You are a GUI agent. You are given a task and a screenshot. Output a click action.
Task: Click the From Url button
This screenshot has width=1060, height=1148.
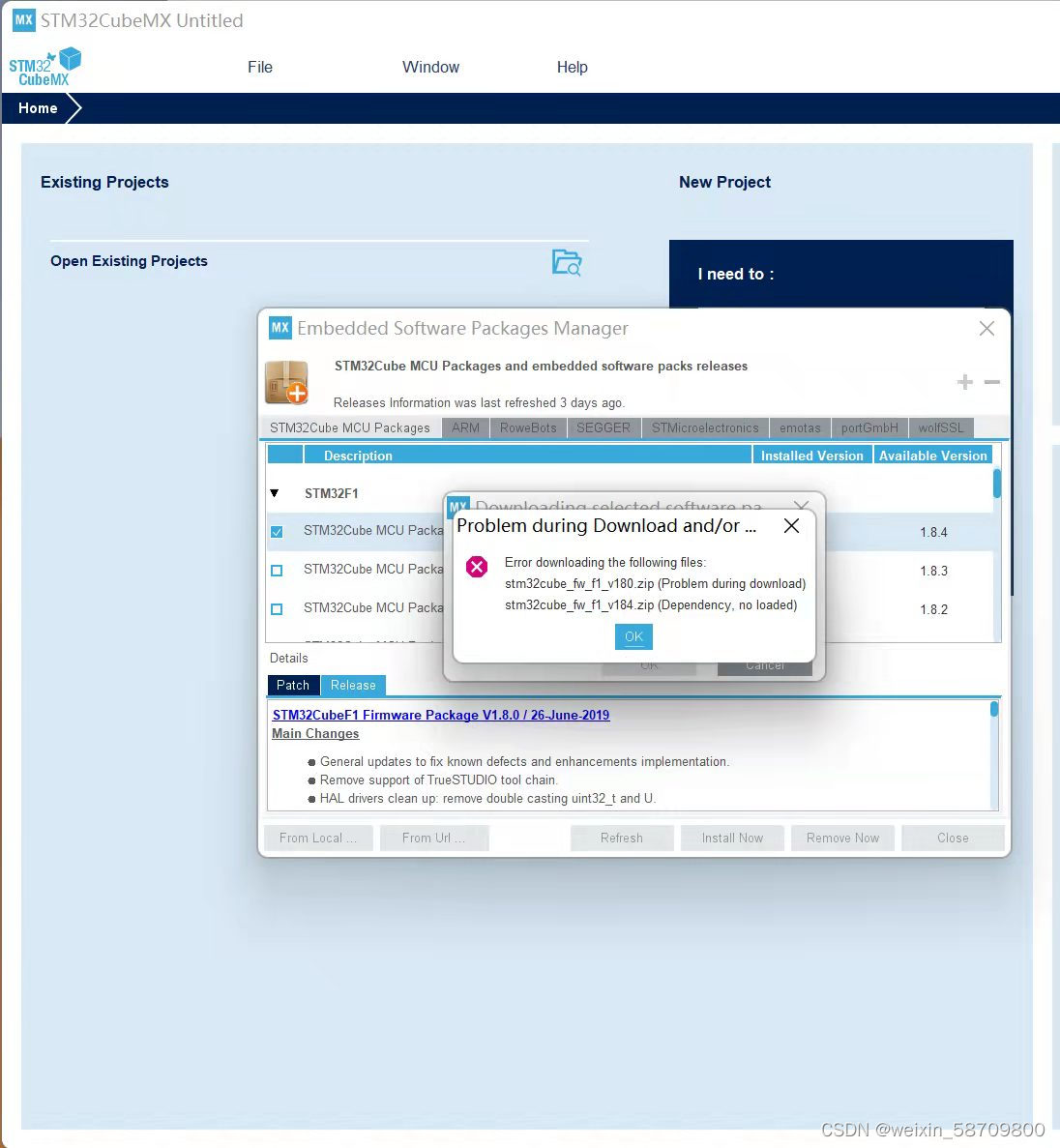[434, 838]
